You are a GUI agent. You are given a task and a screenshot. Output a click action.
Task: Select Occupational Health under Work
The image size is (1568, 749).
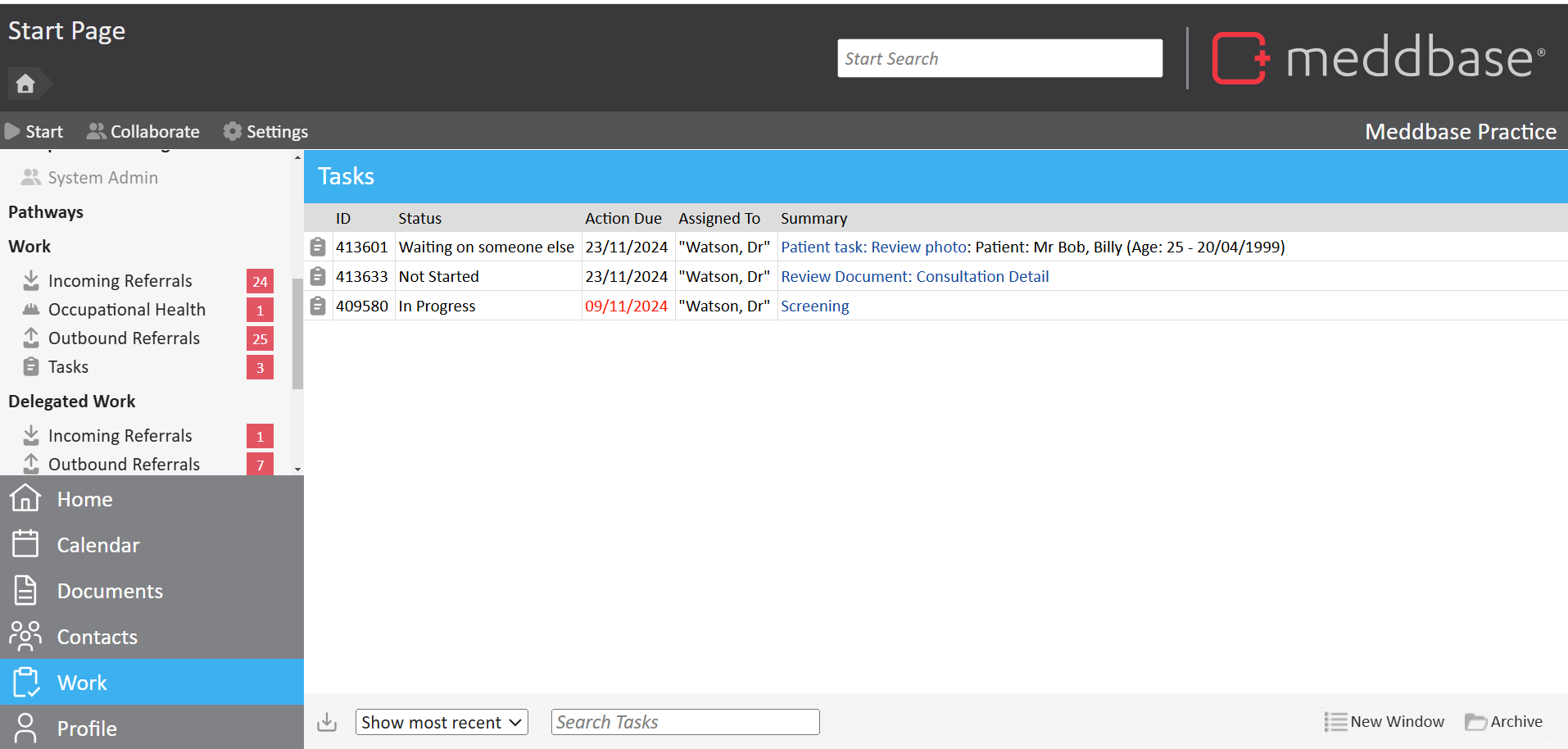[127, 310]
